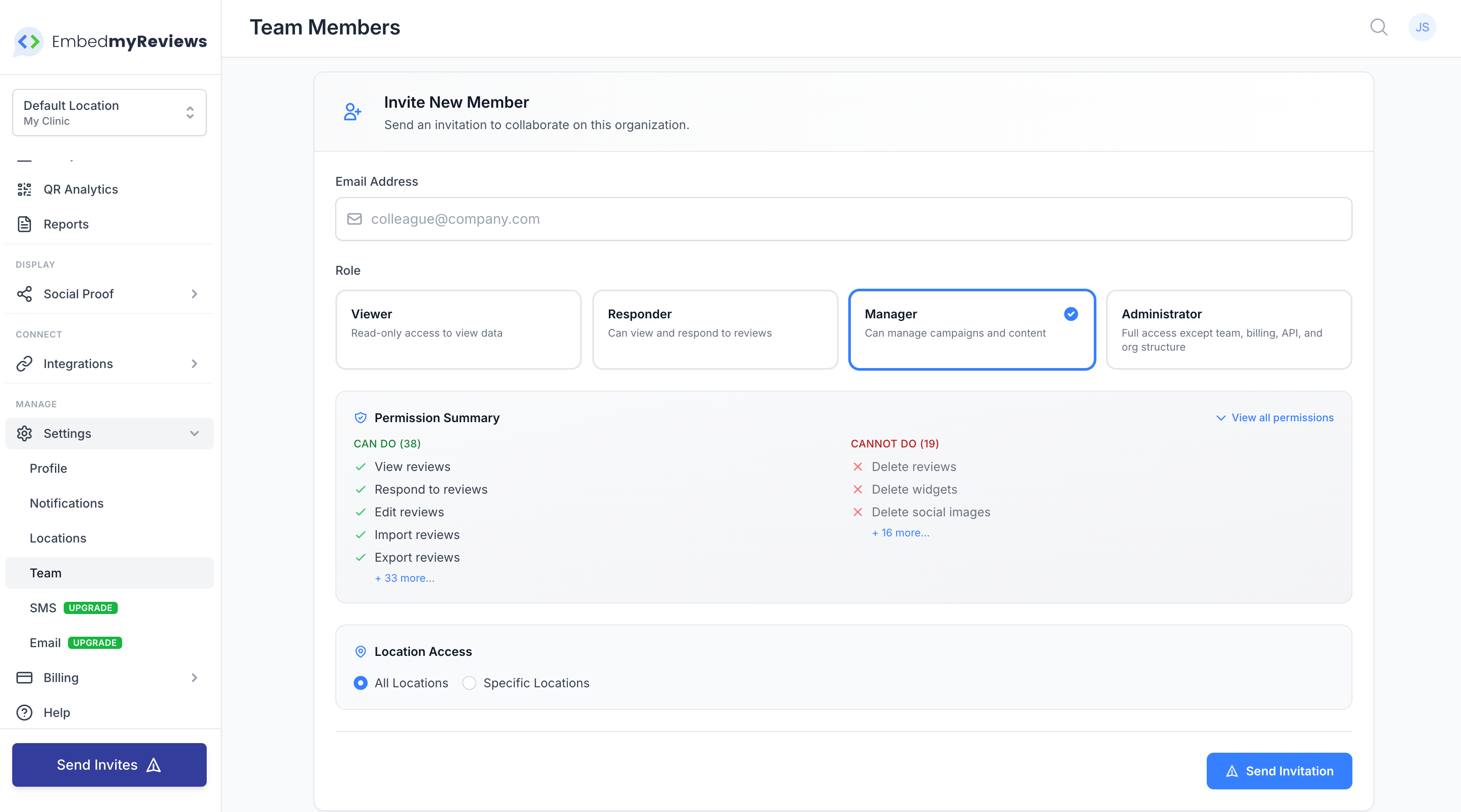1461x812 pixels.
Task: Click the Integrations link icon
Action: tap(24, 363)
